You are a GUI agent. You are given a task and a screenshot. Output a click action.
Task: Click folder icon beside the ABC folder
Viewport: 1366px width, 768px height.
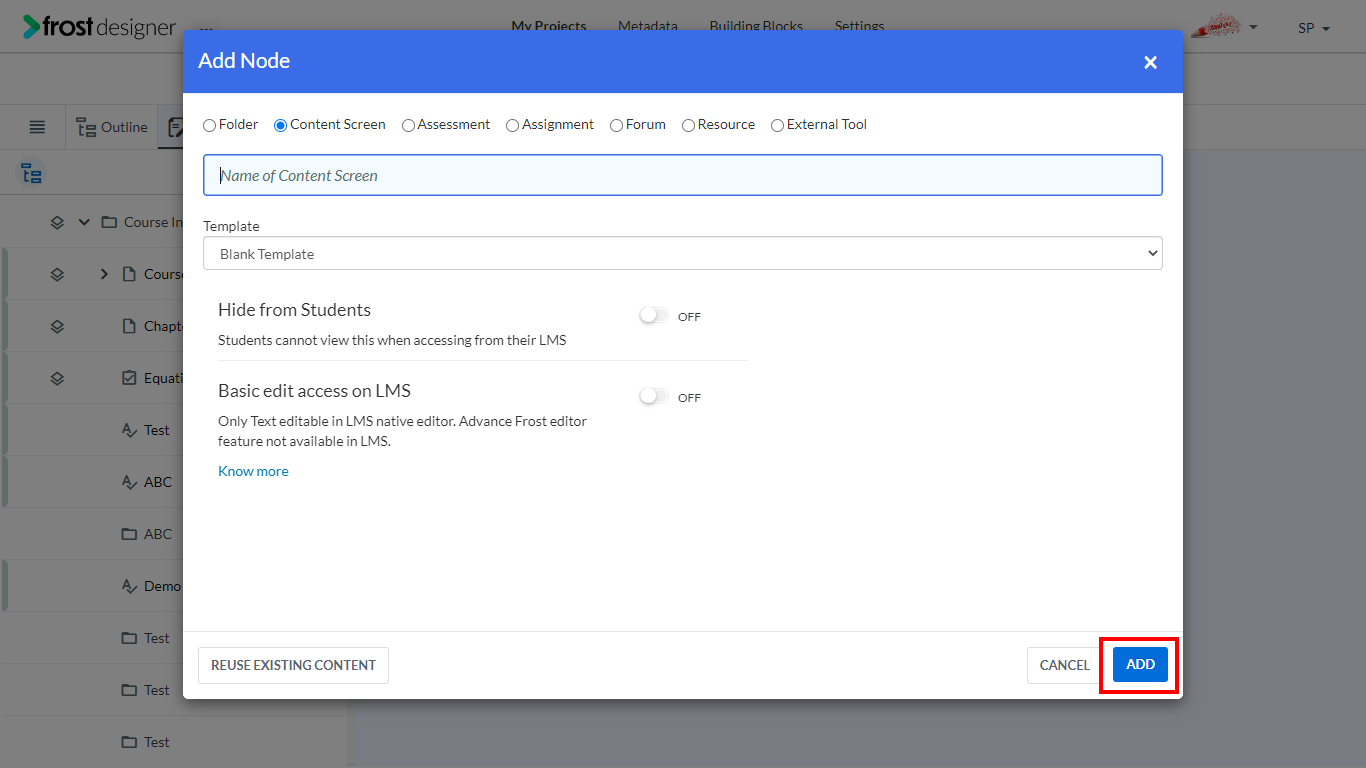(128, 534)
